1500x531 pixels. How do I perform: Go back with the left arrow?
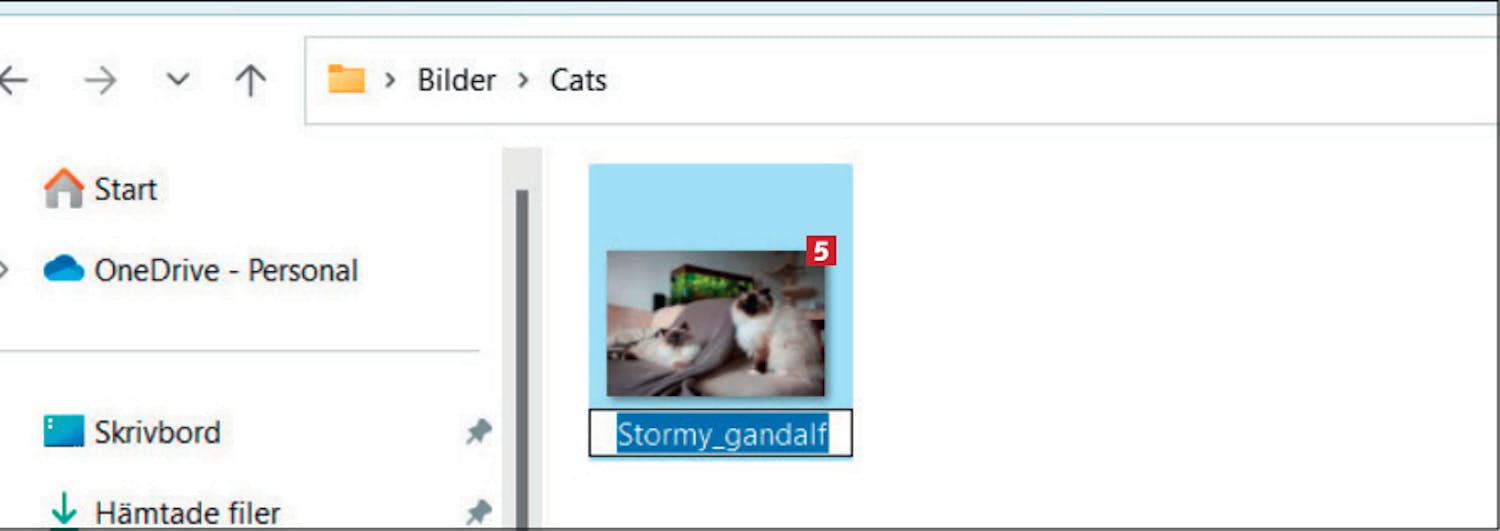click(12, 80)
